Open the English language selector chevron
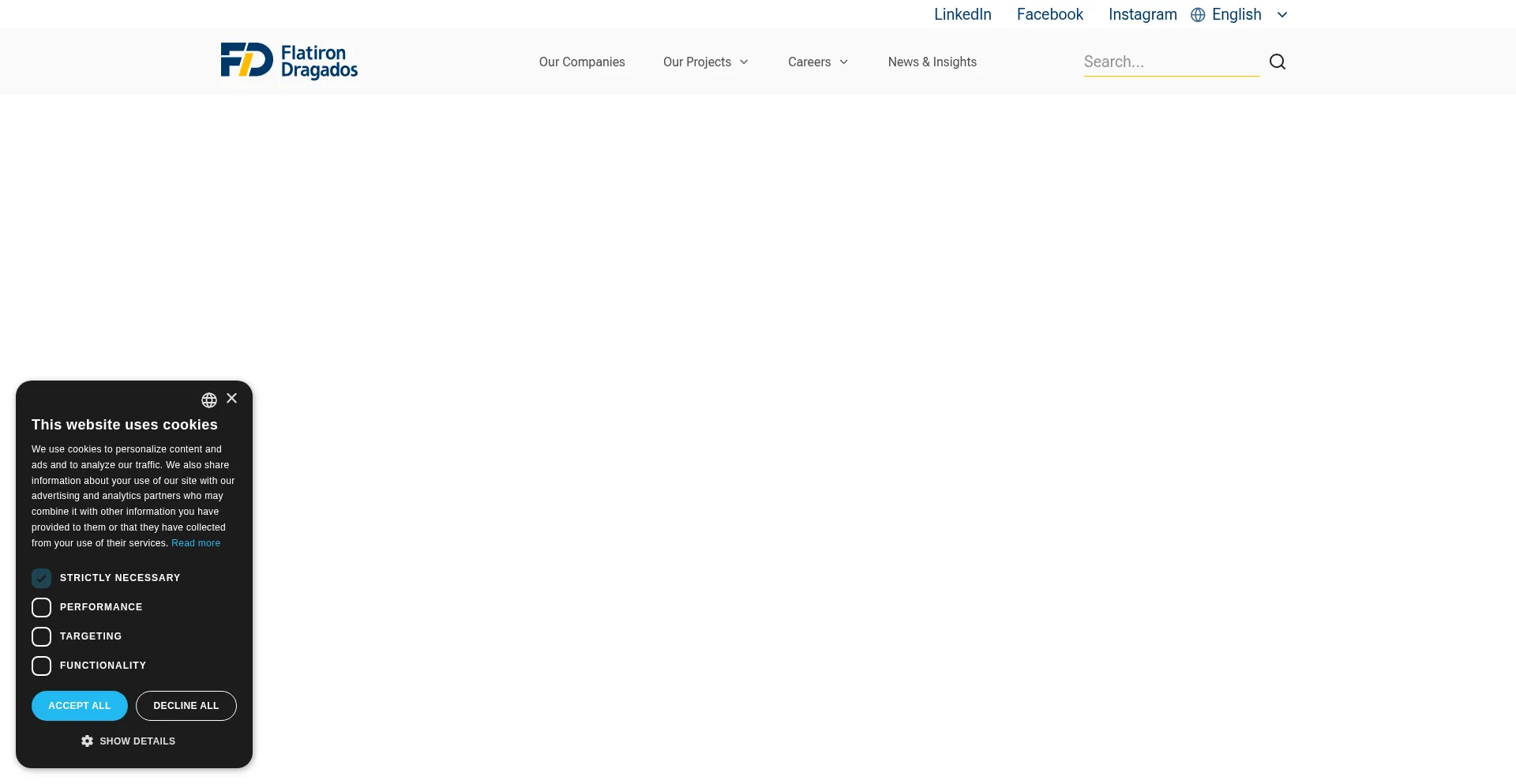This screenshot has height=784, width=1516. click(x=1282, y=15)
